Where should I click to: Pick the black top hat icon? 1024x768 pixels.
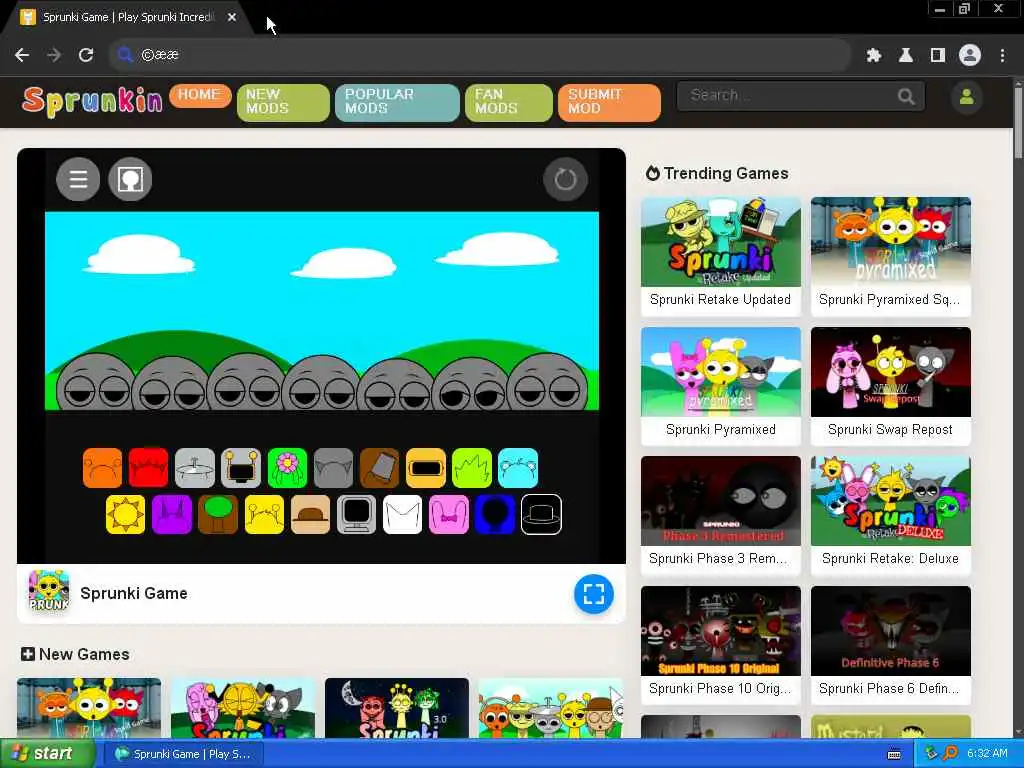click(541, 514)
